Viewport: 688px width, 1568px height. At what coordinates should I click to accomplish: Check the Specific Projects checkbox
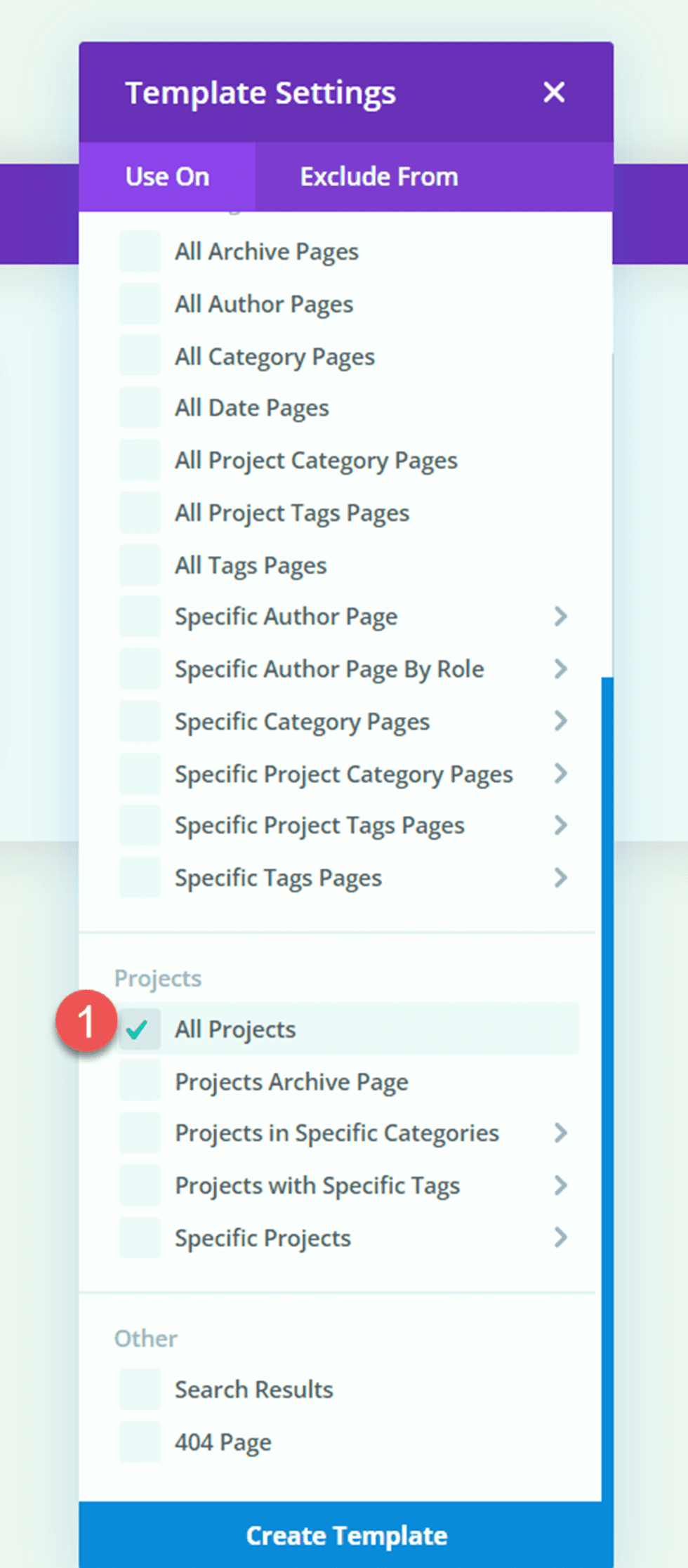pos(140,1237)
